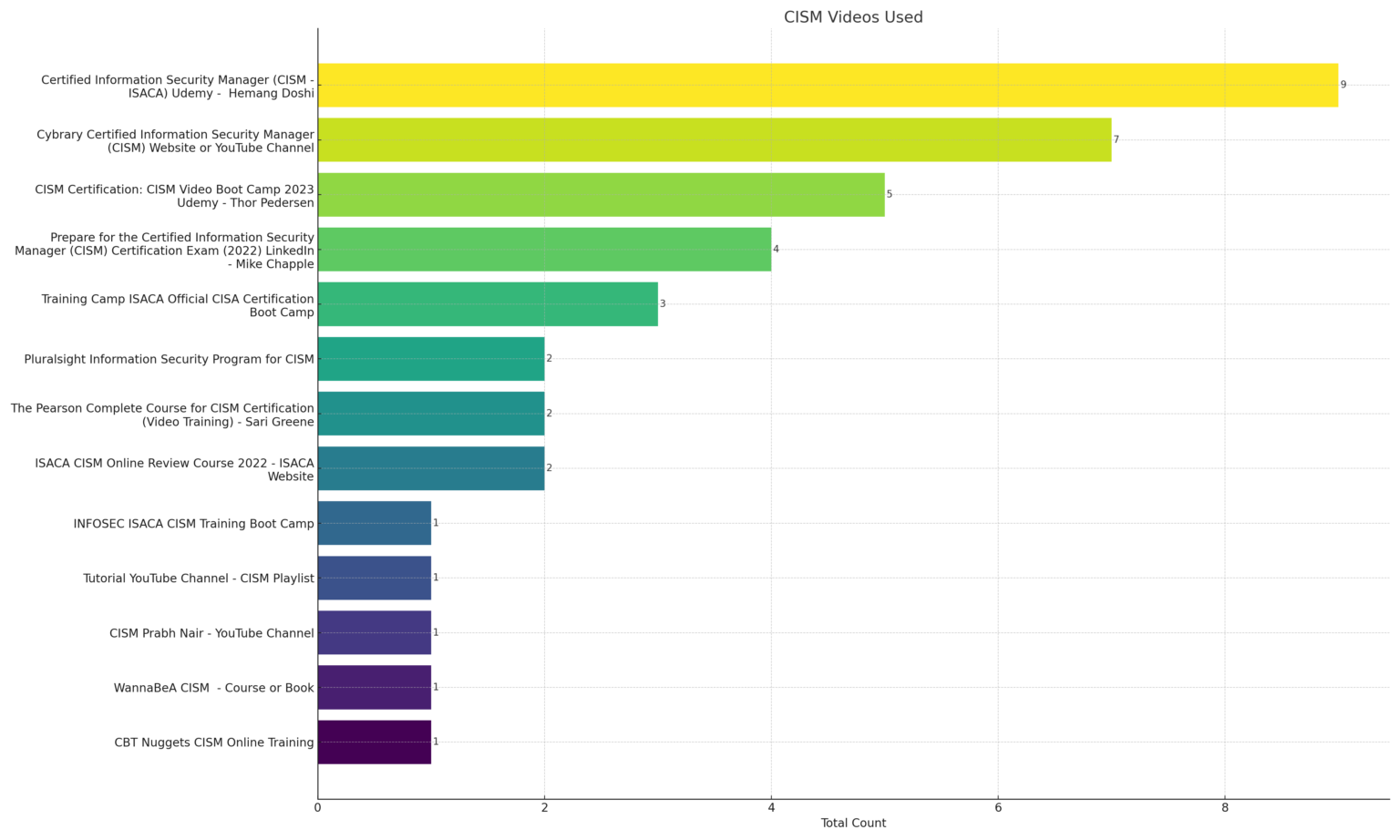
Task: Select the value 9 annotation on top bar
Action: [x=1342, y=85]
